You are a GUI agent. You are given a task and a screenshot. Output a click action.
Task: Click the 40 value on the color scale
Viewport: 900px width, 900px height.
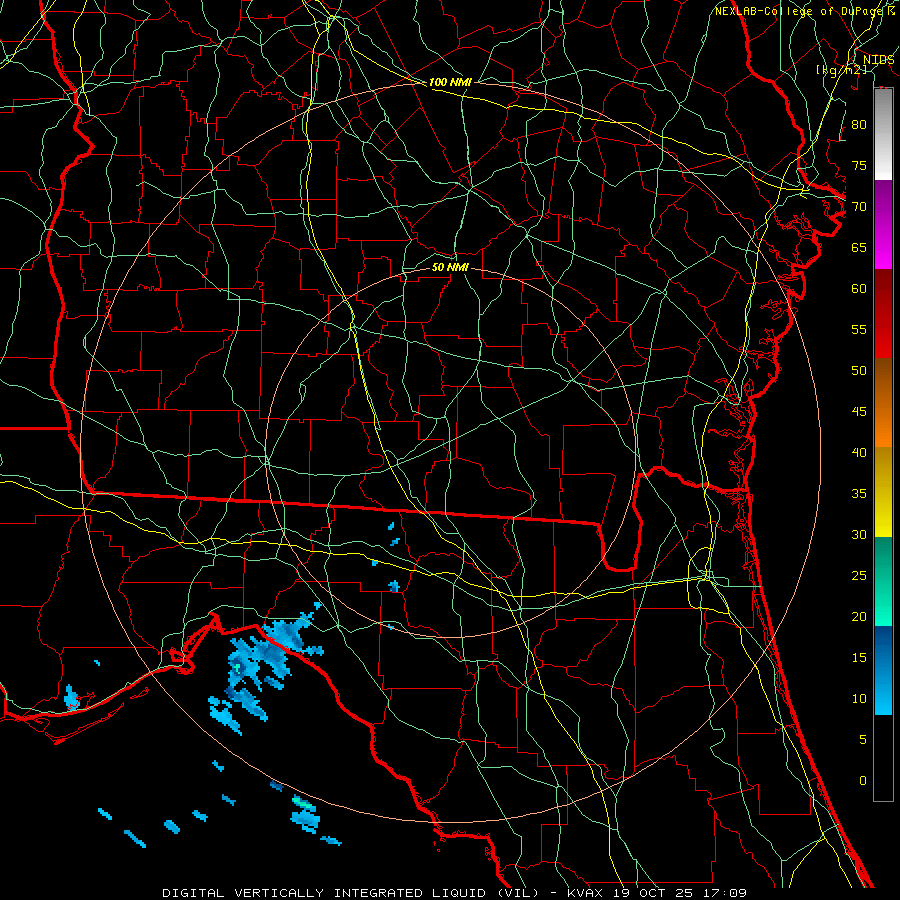(859, 452)
